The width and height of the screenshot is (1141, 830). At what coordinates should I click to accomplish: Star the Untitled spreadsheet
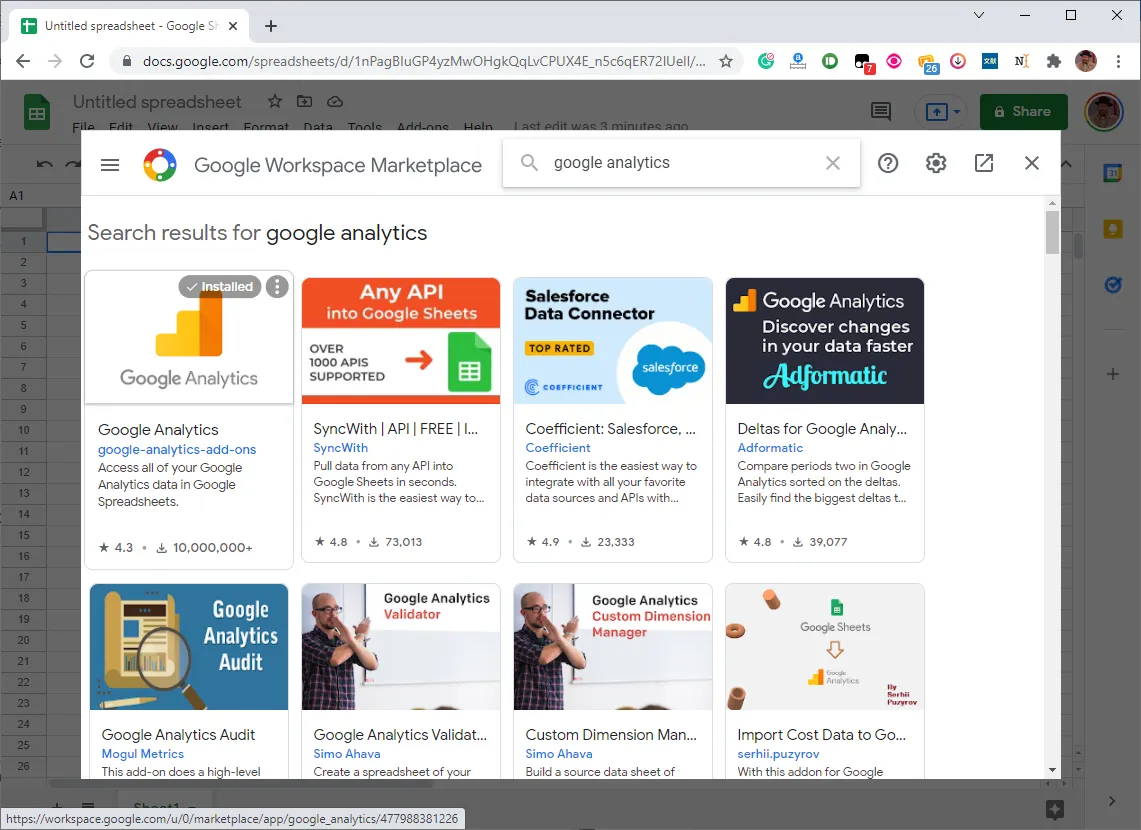coord(274,101)
